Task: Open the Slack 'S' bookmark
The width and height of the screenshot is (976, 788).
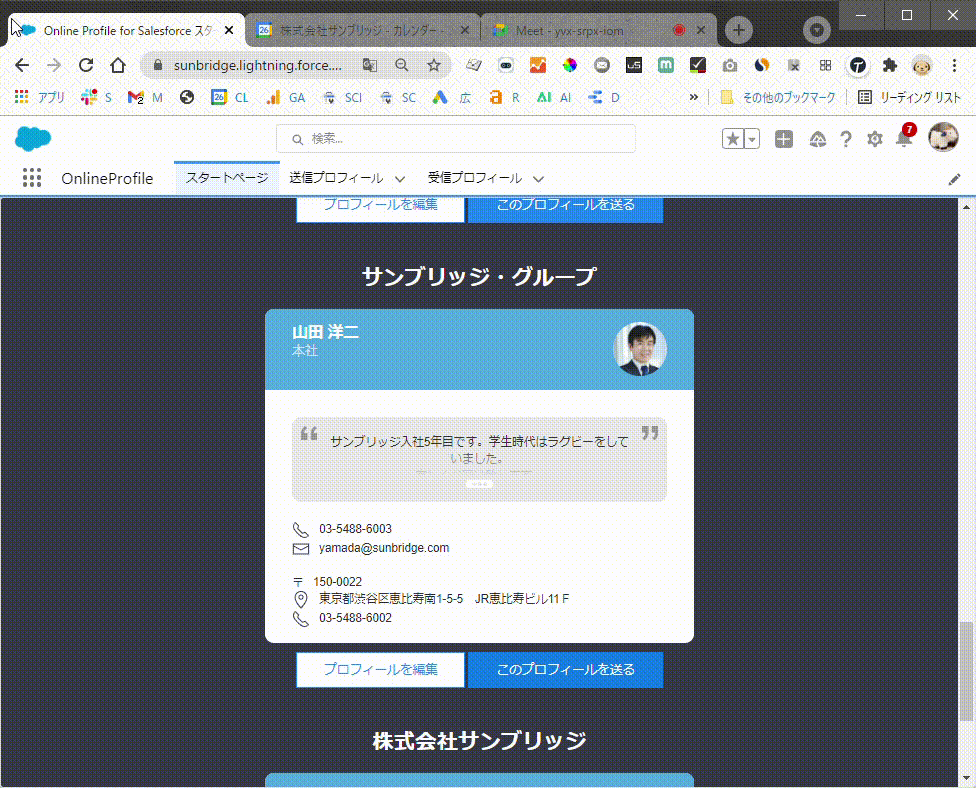Action: 96,97
